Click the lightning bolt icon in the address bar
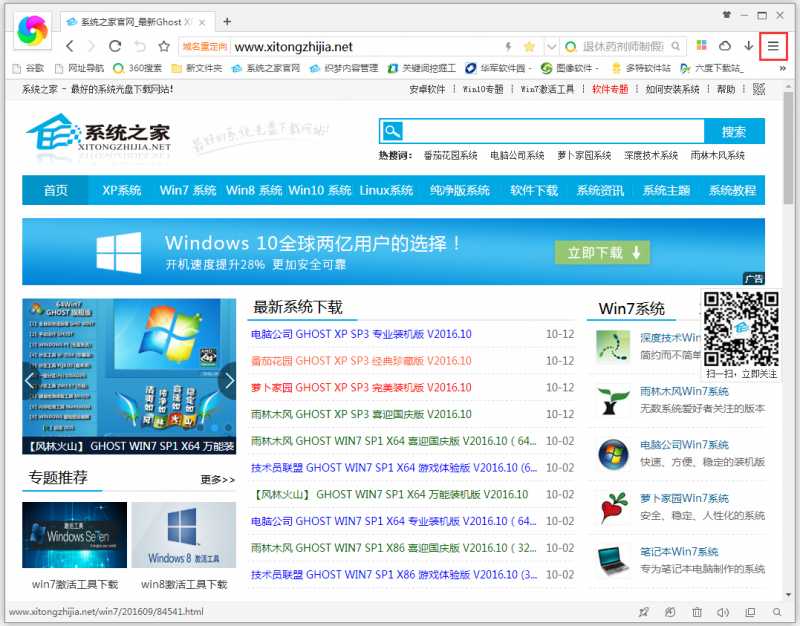This screenshot has width=800, height=626. click(x=509, y=46)
